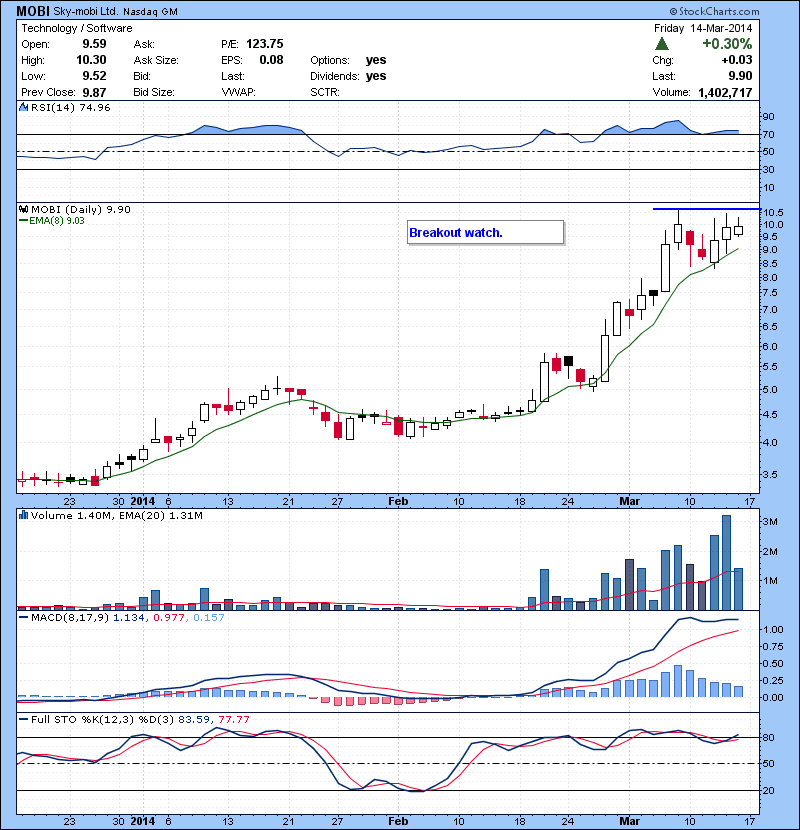Screen dimensions: 800x830
Task: Click the 'Ask Size:' label
Action: pyautogui.click(x=156, y=60)
